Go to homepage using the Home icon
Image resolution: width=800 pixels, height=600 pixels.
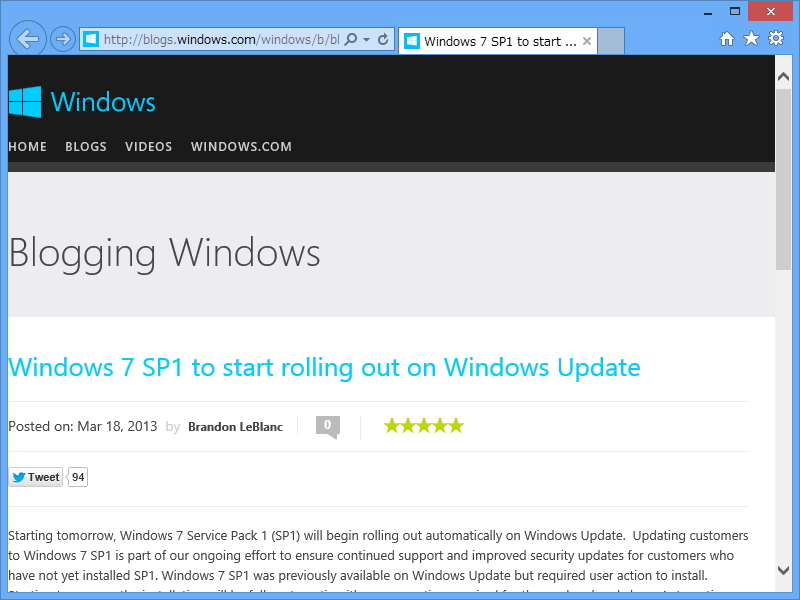(728, 38)
